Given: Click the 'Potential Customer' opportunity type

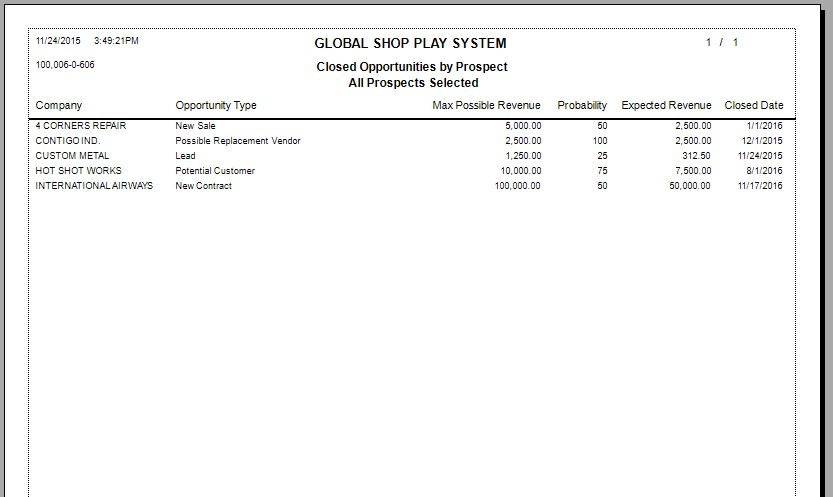Looking at the screenshot, I should 215,170.
